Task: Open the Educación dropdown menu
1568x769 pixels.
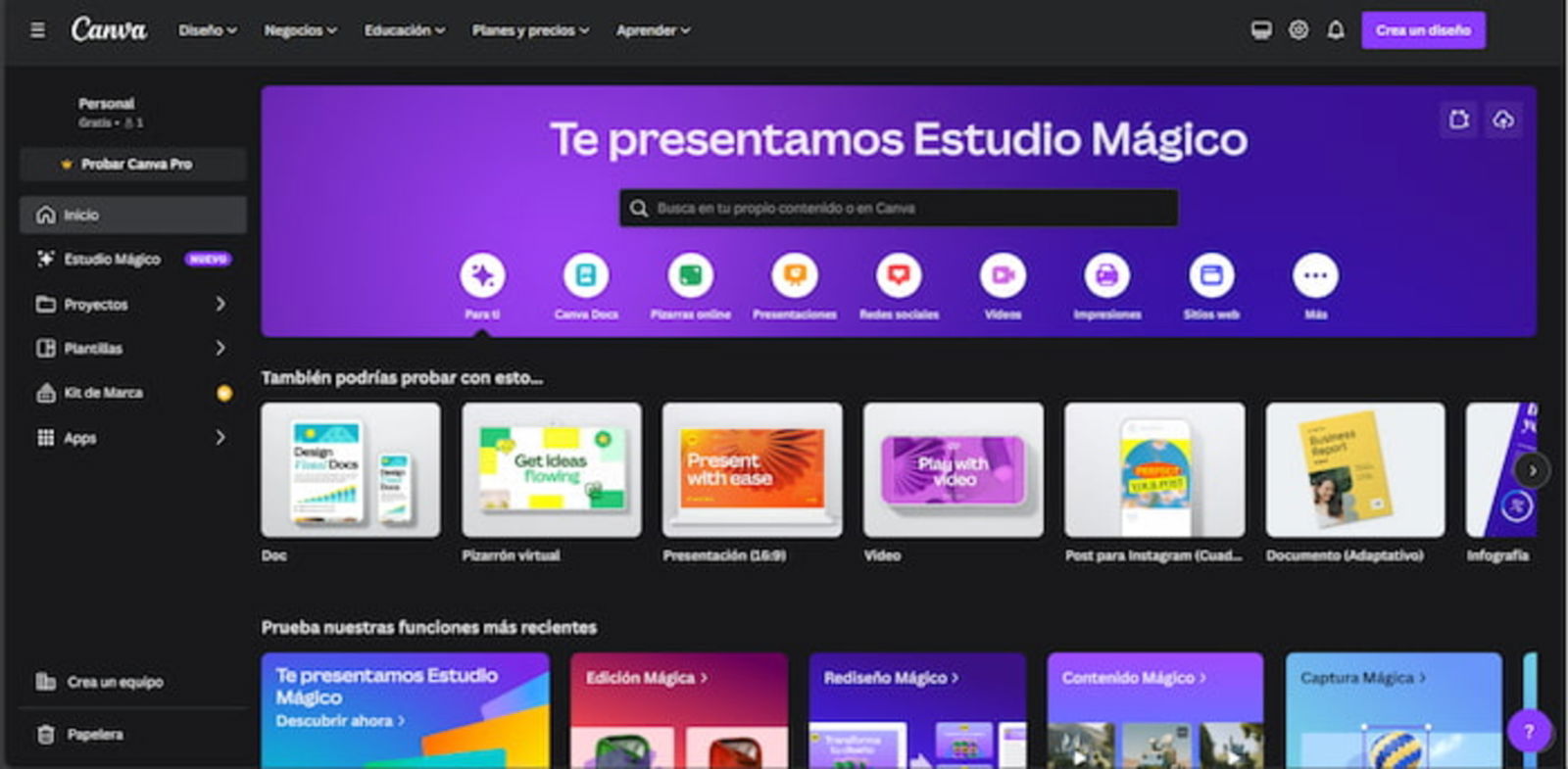Action: [x=405, y=30]
